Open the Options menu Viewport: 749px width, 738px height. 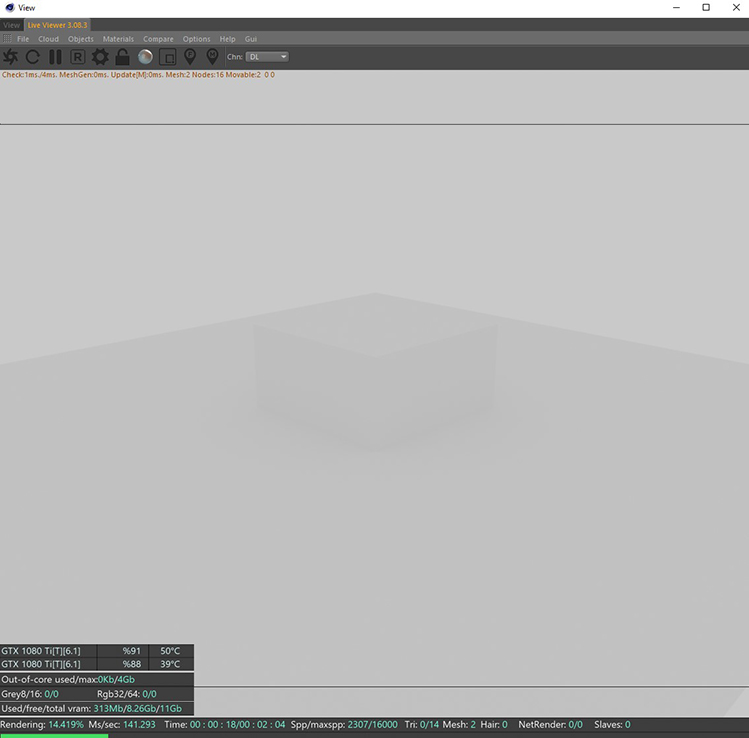(x=196, y=39)
